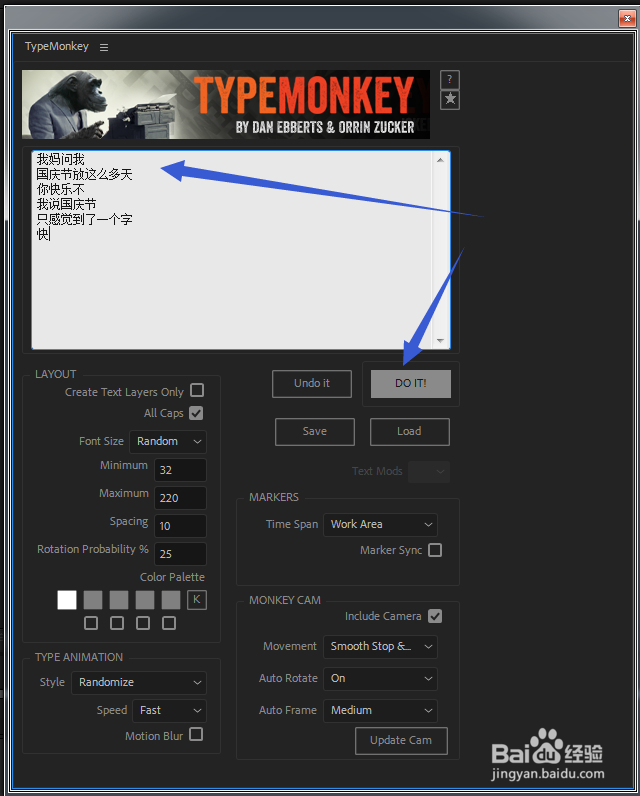Disable the Include Camera checkbox
The image size is (640, 796).
click(435, 616)
